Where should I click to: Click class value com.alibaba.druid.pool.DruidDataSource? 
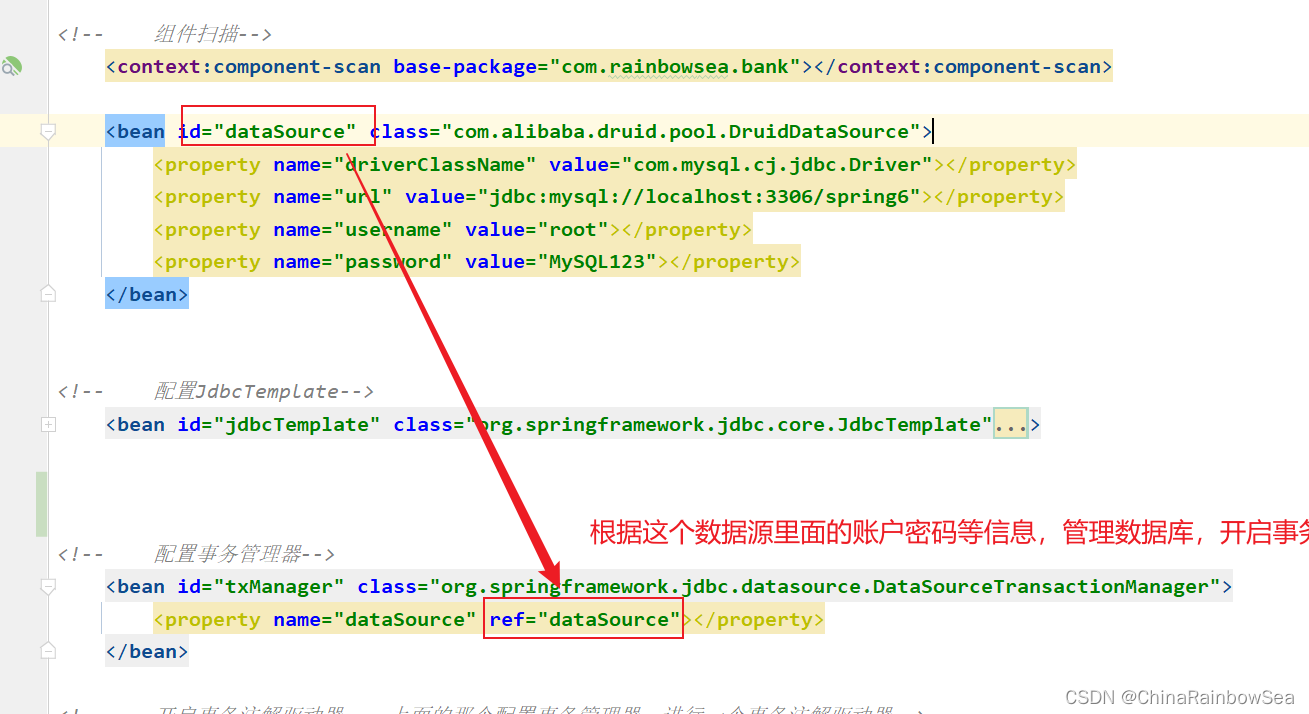[681, 131]
